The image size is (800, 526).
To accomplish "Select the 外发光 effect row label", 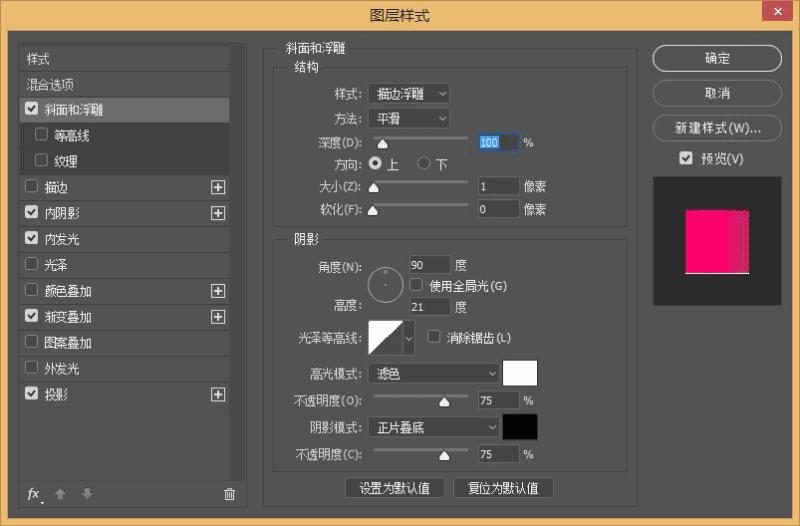I will [62, 368].
